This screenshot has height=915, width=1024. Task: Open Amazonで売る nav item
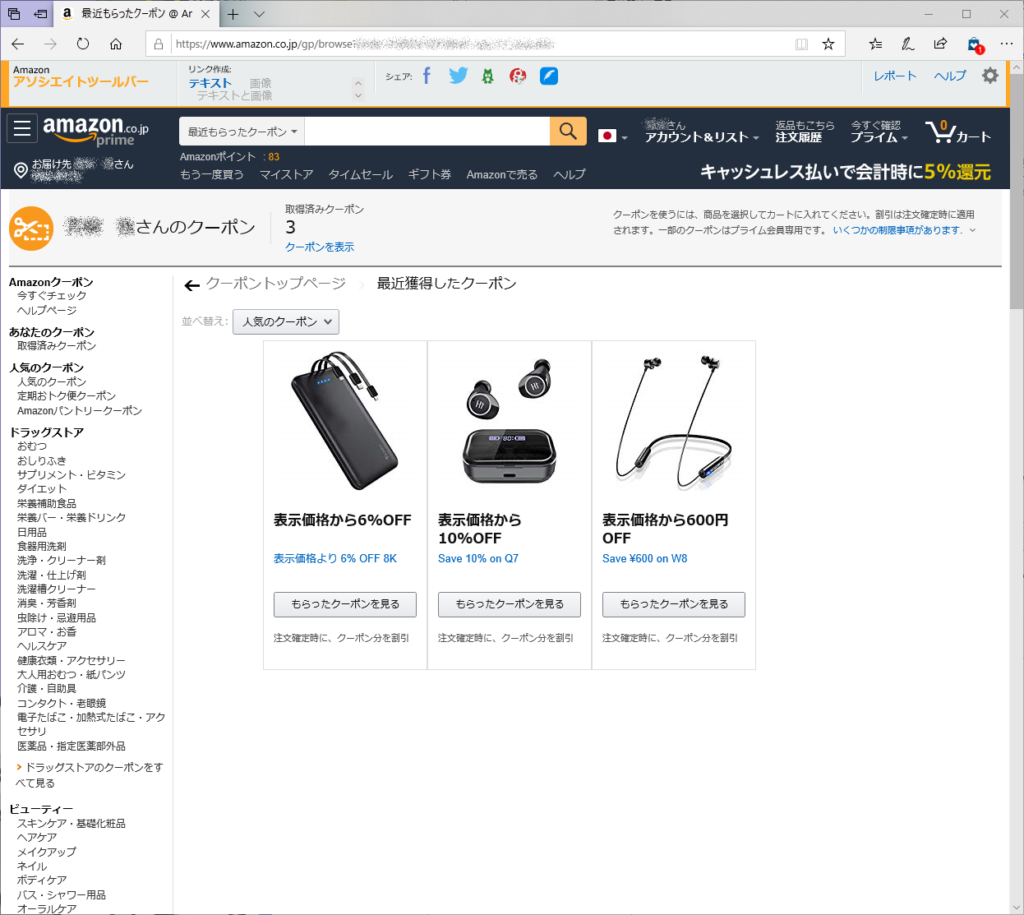pyautogui.click(x=502, y=174)
